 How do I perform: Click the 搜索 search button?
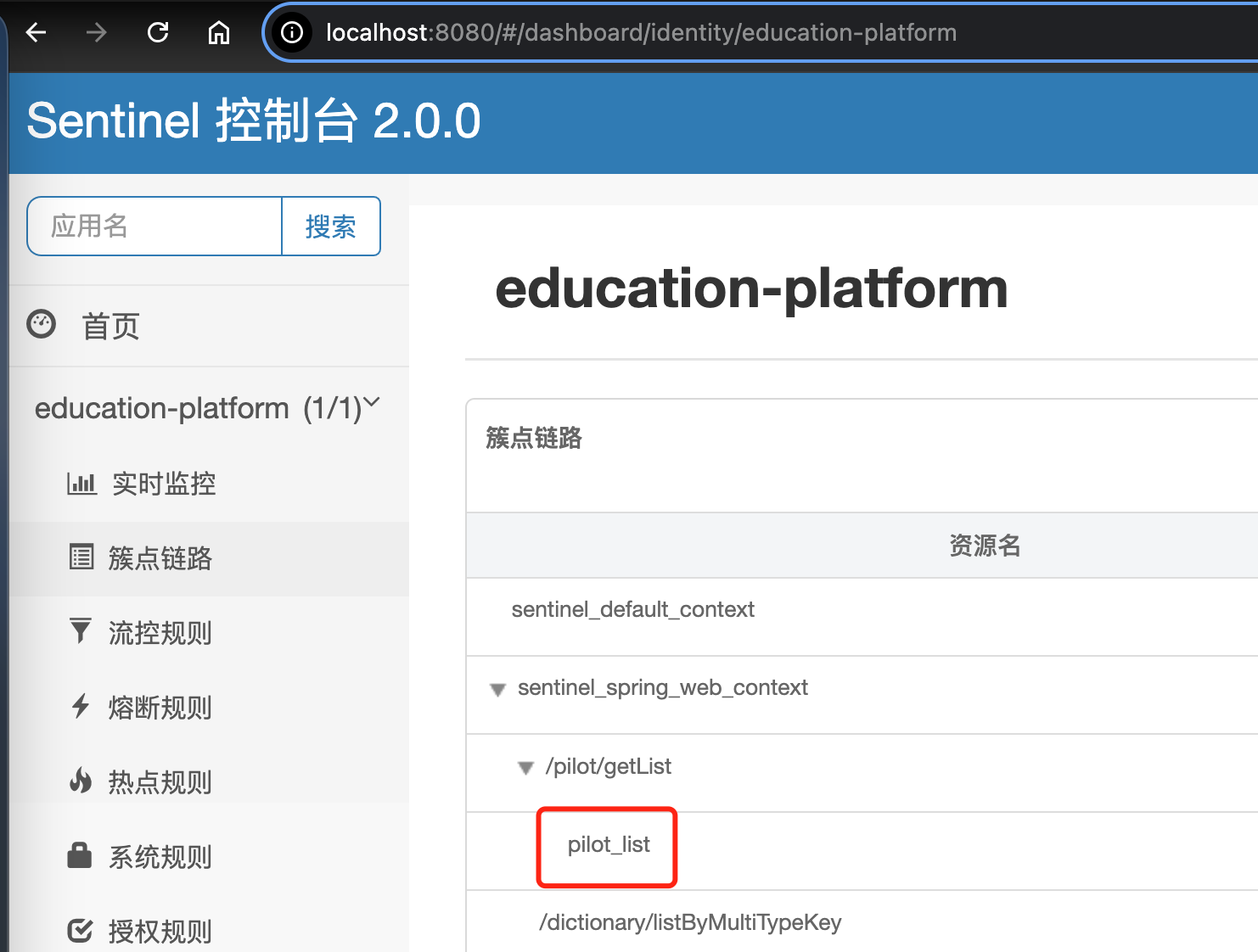(331, 226)
